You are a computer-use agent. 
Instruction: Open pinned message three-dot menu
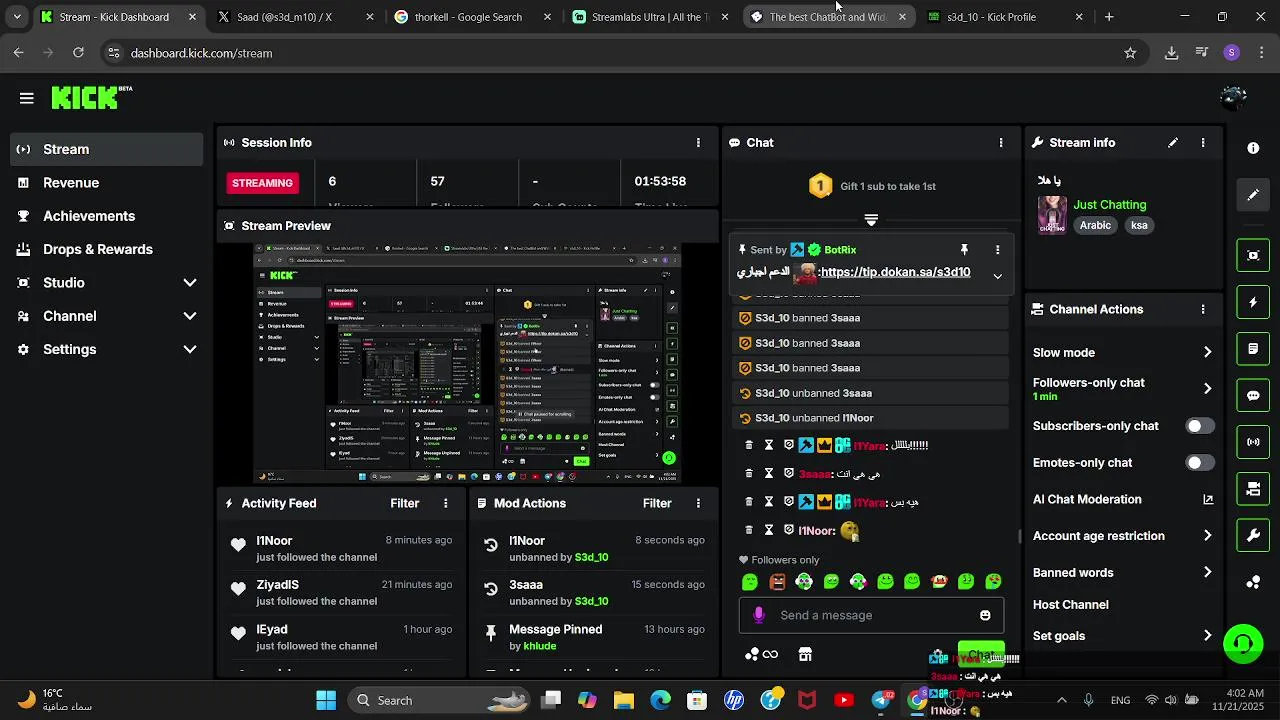[x=997, y=250]
